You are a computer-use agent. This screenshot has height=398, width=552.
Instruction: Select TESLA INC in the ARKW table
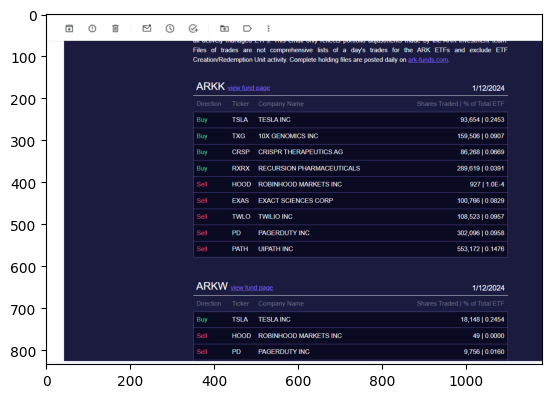(x=274, y=320)
